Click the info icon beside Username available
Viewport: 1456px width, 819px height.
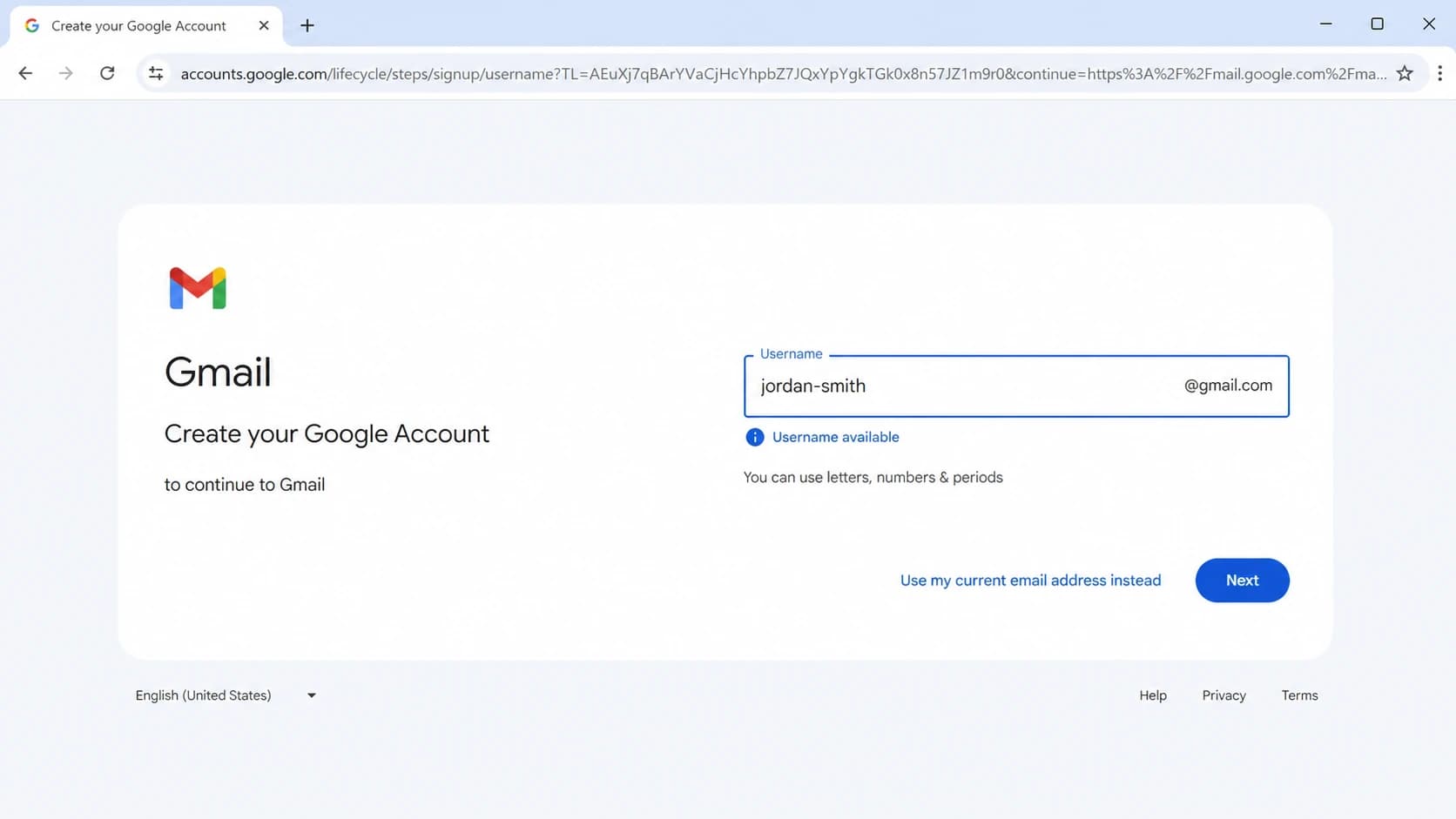755,437
